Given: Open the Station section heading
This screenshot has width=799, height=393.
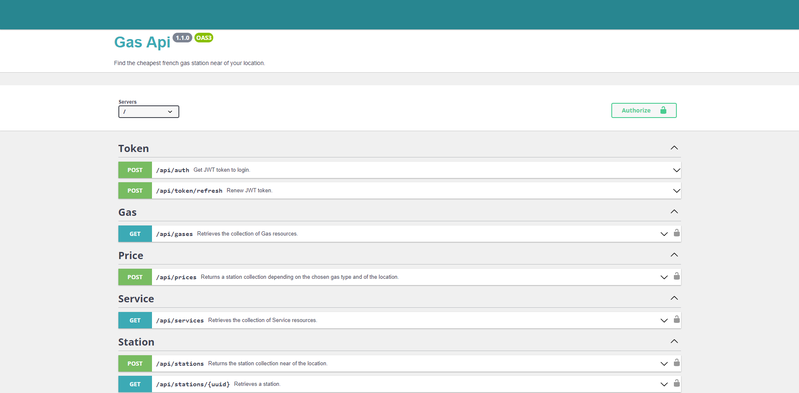Looking at the screenshot, I should point(137,342).
